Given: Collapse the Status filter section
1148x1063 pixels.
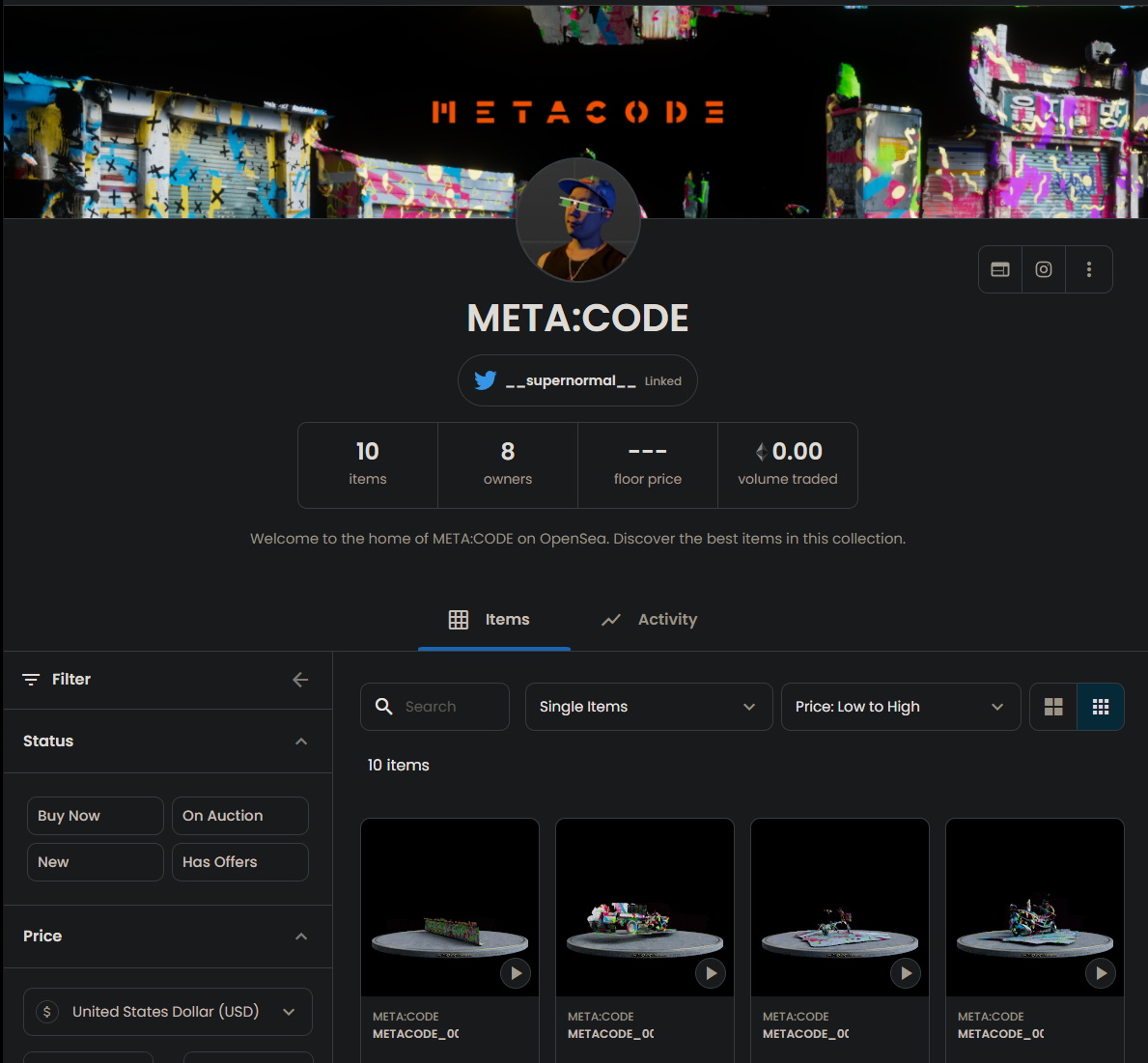Looking at the screenshot, I should coord(301,741).
